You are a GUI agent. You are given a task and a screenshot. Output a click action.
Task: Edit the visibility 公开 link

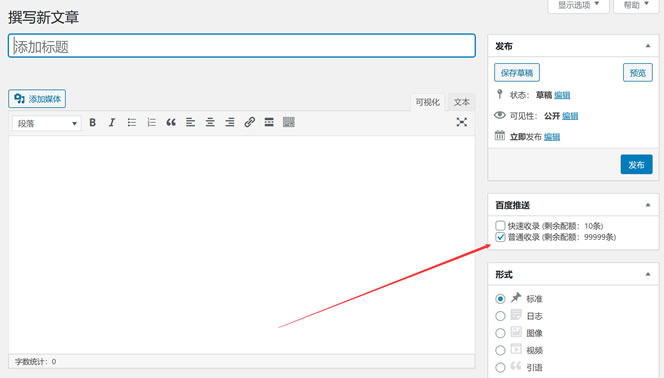click(570, 116)
